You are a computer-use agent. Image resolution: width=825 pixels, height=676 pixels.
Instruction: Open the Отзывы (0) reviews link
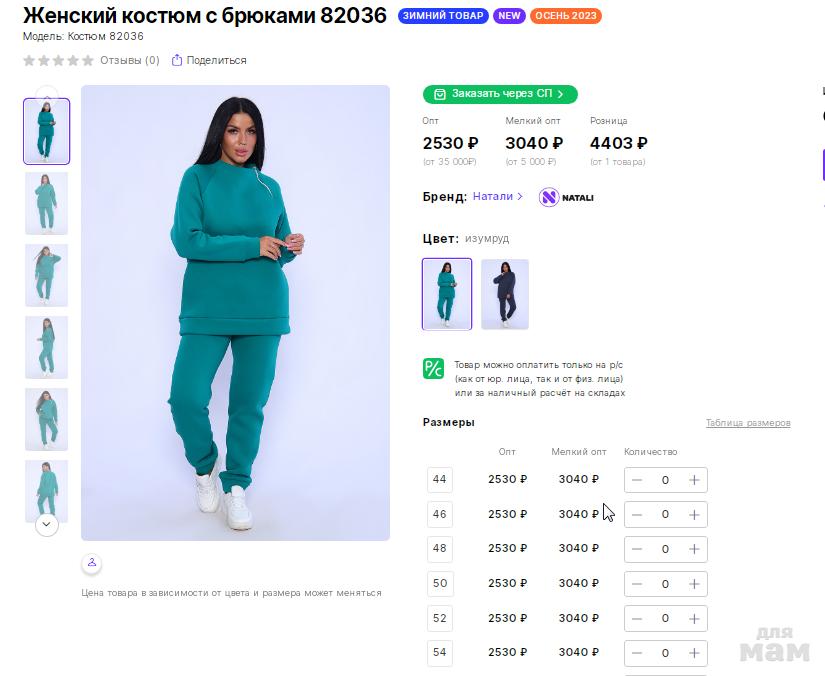pyautogui.click(x=129, y=60)
